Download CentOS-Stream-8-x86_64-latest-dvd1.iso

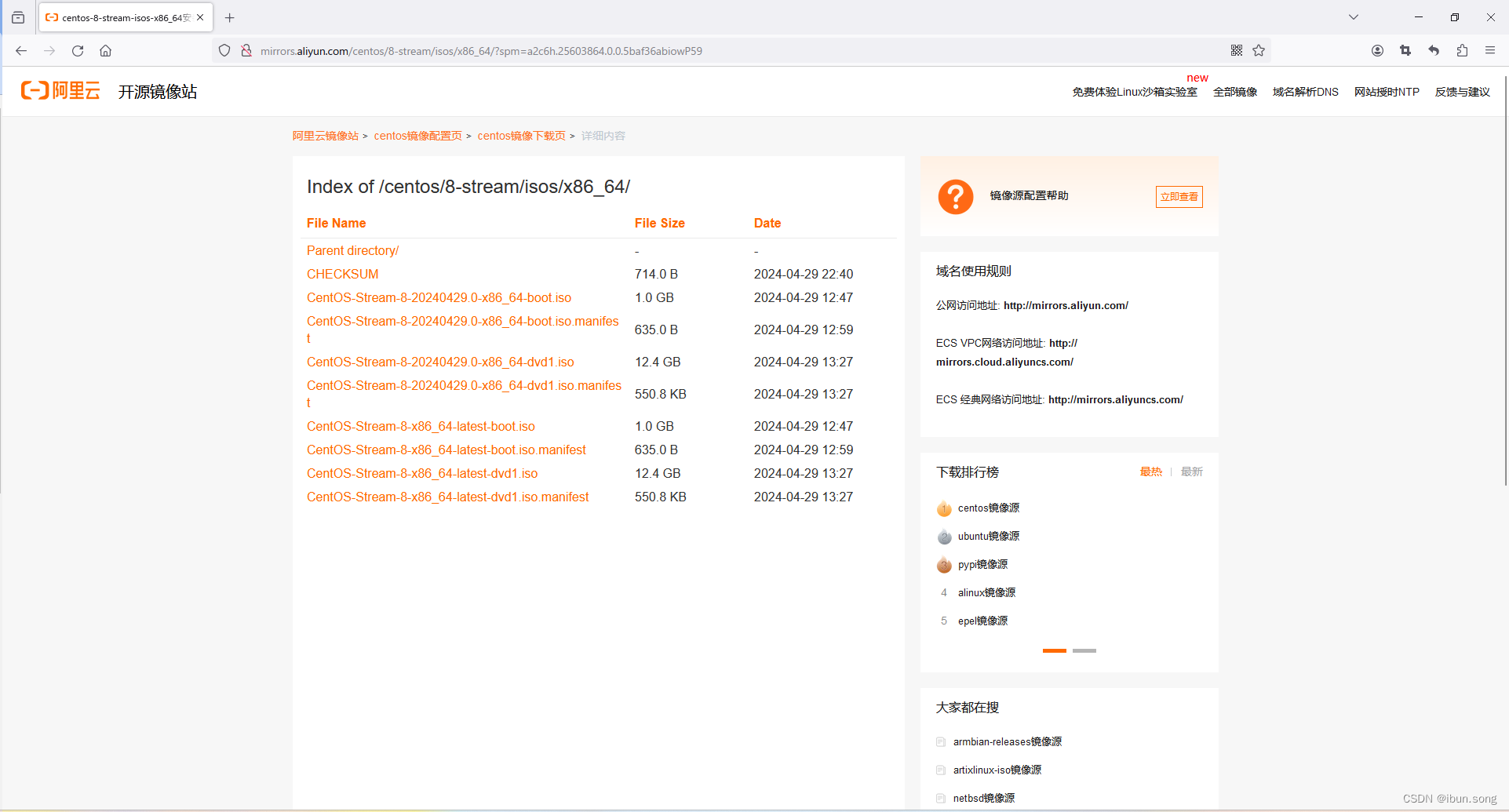[422, 473]
